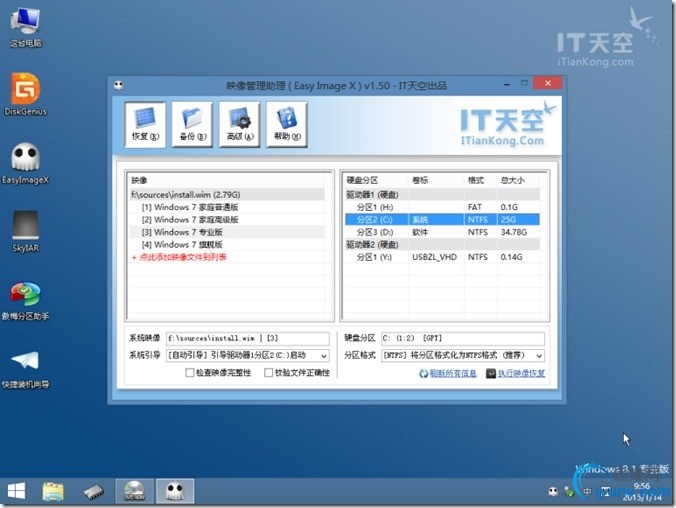Open the 恢复 (Restore) toolbar button
The height and width of the screenshot is (508, 676).
(x=145, y=125)
